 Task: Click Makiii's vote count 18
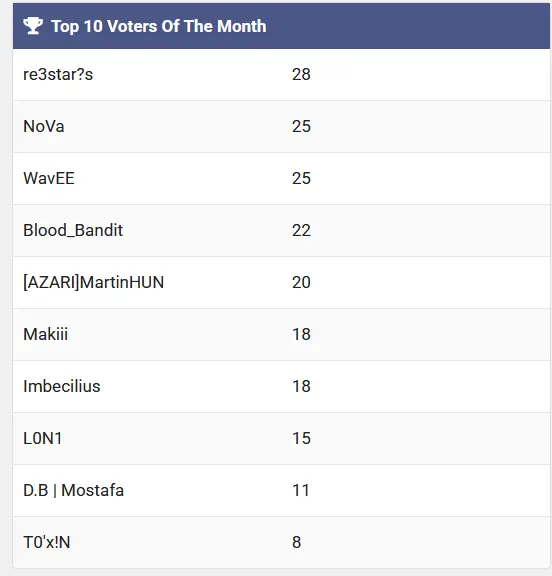coord(301,334)
